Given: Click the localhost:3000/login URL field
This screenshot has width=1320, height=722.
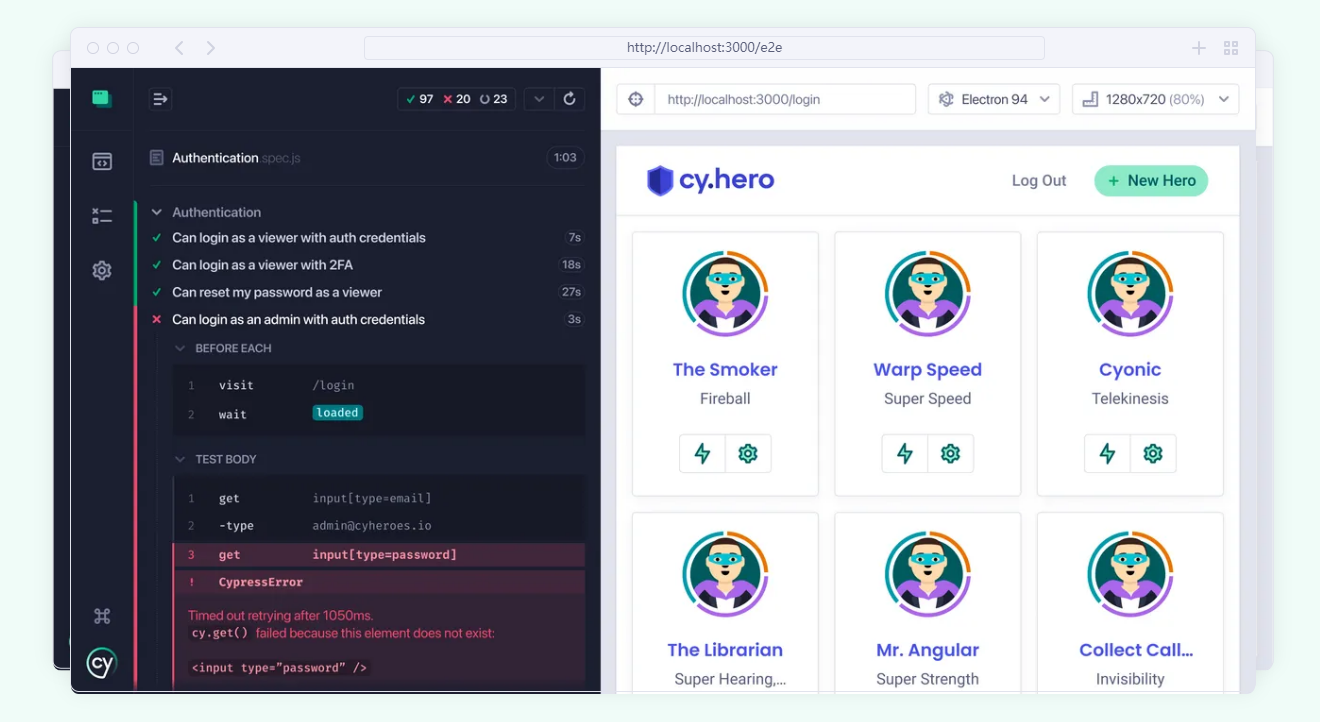Looking at the screenshot, I should (x=784, y=99).
